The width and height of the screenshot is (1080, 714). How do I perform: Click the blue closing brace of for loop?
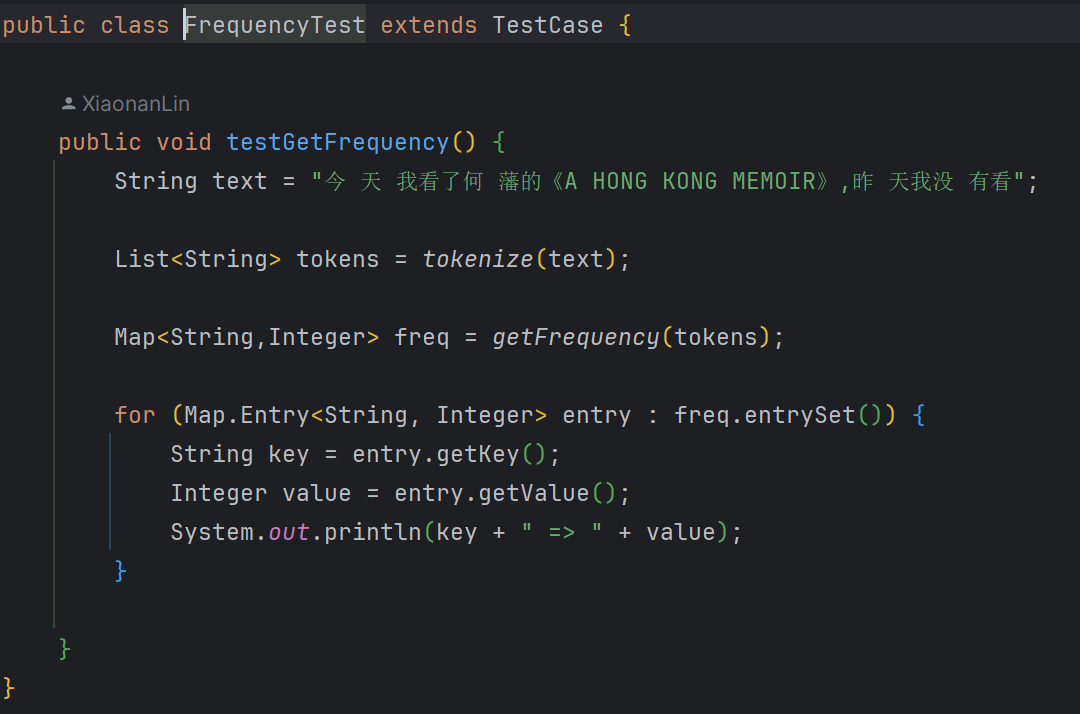121,571
